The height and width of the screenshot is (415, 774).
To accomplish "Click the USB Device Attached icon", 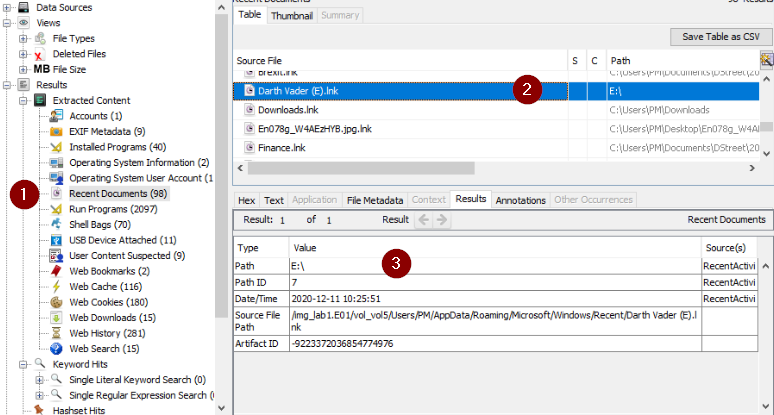I will [57, 240].
